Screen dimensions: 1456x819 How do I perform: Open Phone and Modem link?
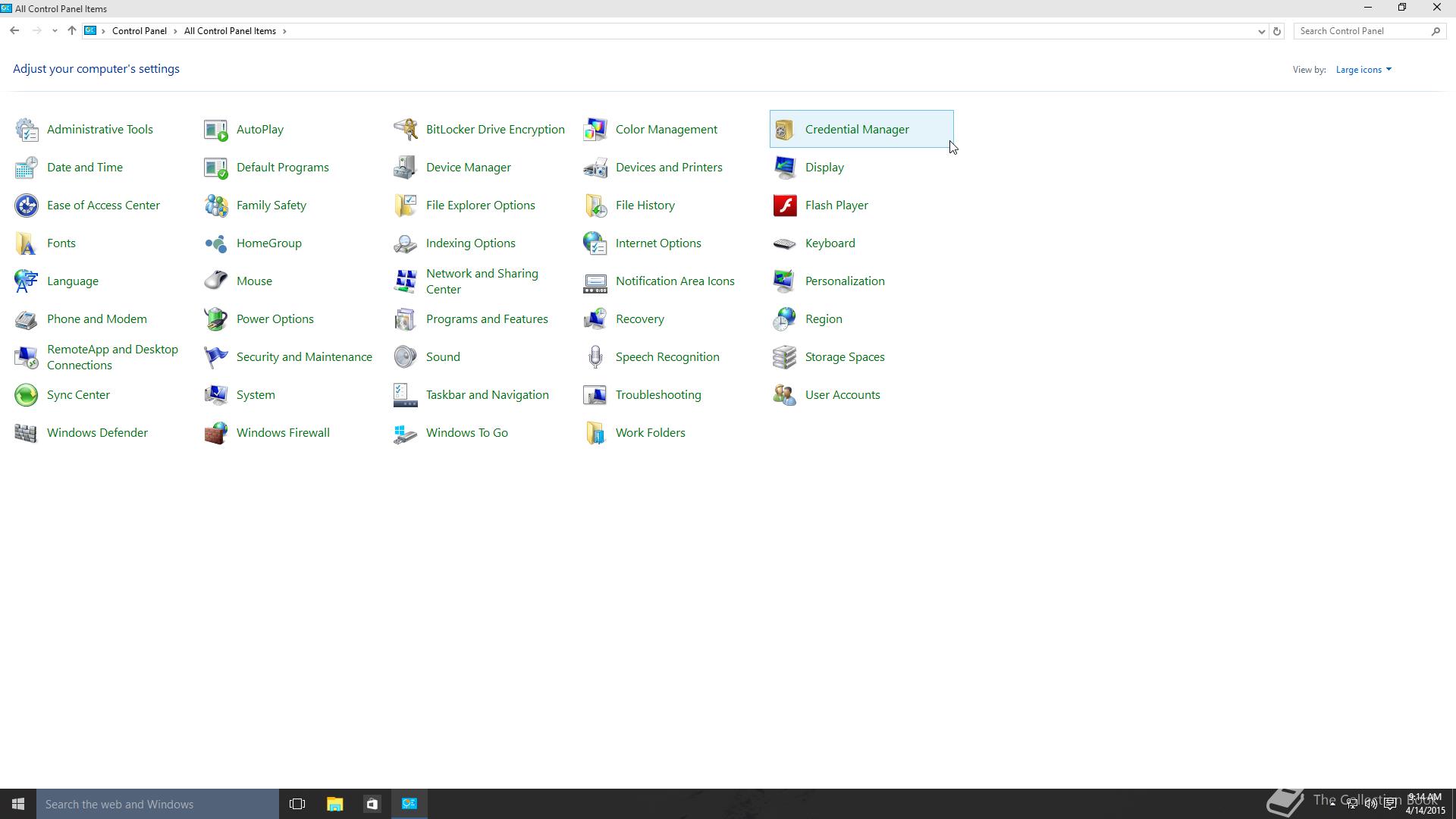[x=97, y=319]
